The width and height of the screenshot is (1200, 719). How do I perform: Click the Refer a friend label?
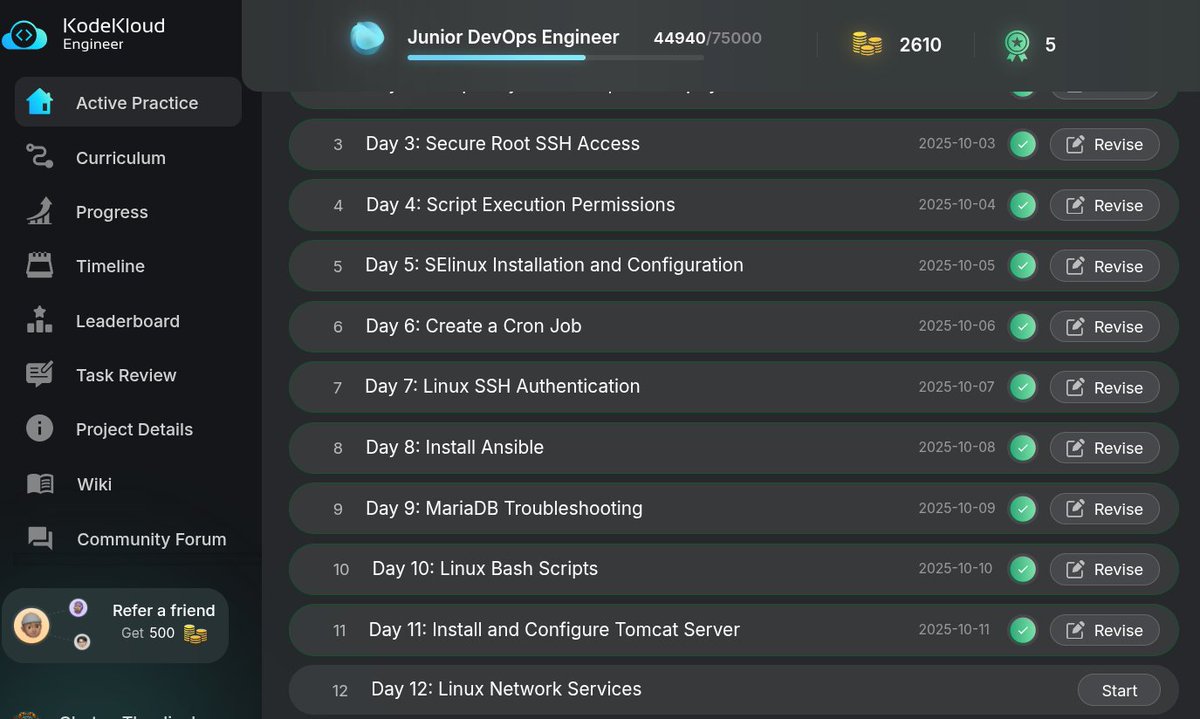coord(163,610)
